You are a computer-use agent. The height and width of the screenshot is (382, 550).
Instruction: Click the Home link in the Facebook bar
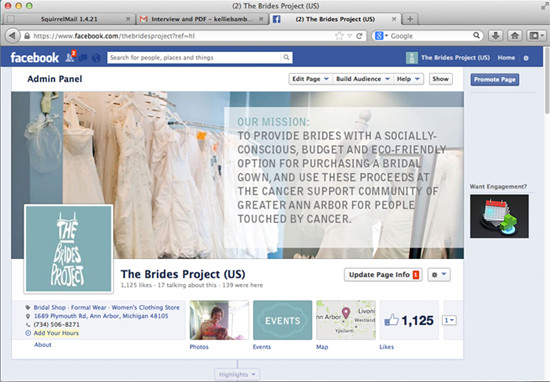pyautogui.click(x=506, y=58)
